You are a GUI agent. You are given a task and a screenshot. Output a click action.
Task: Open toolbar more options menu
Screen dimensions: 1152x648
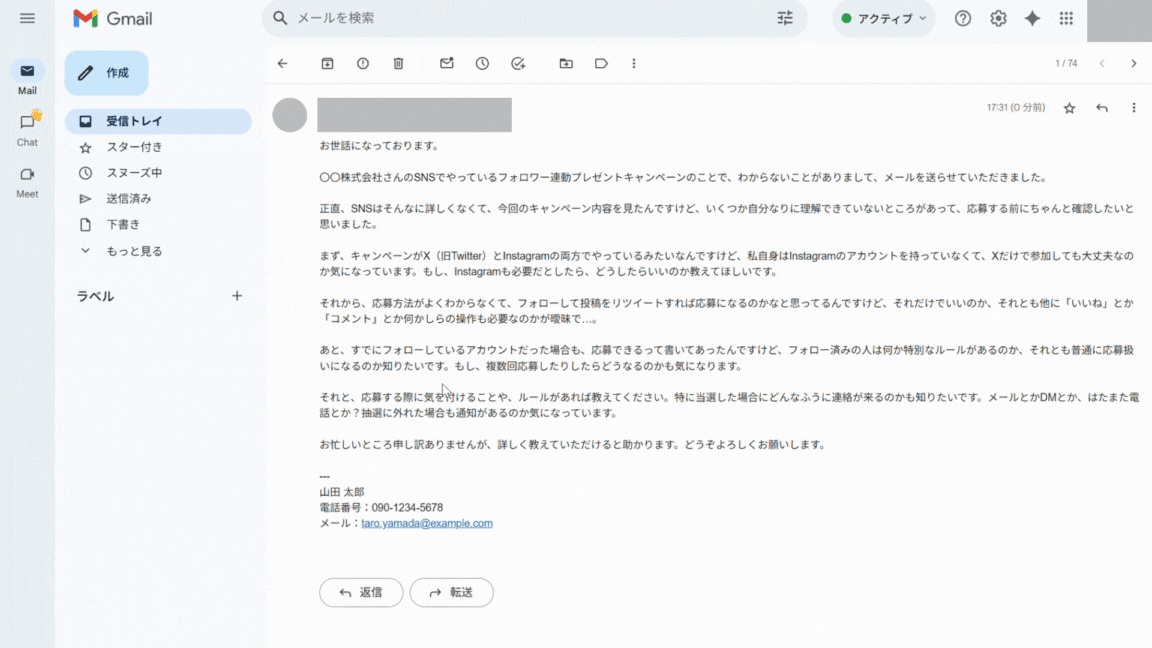(634, 64)
